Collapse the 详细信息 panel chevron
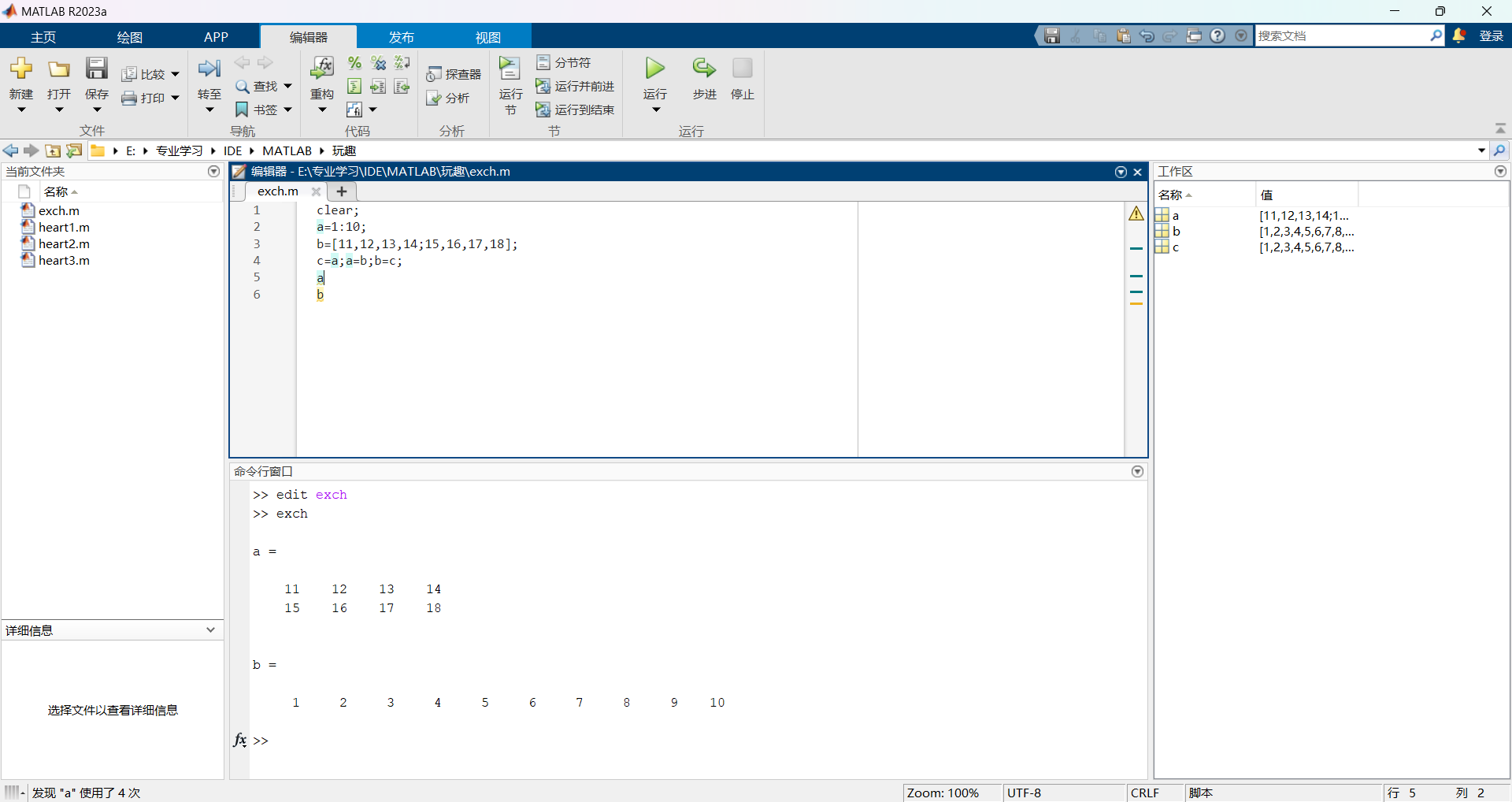1512x802 pixels. point(210,629)
